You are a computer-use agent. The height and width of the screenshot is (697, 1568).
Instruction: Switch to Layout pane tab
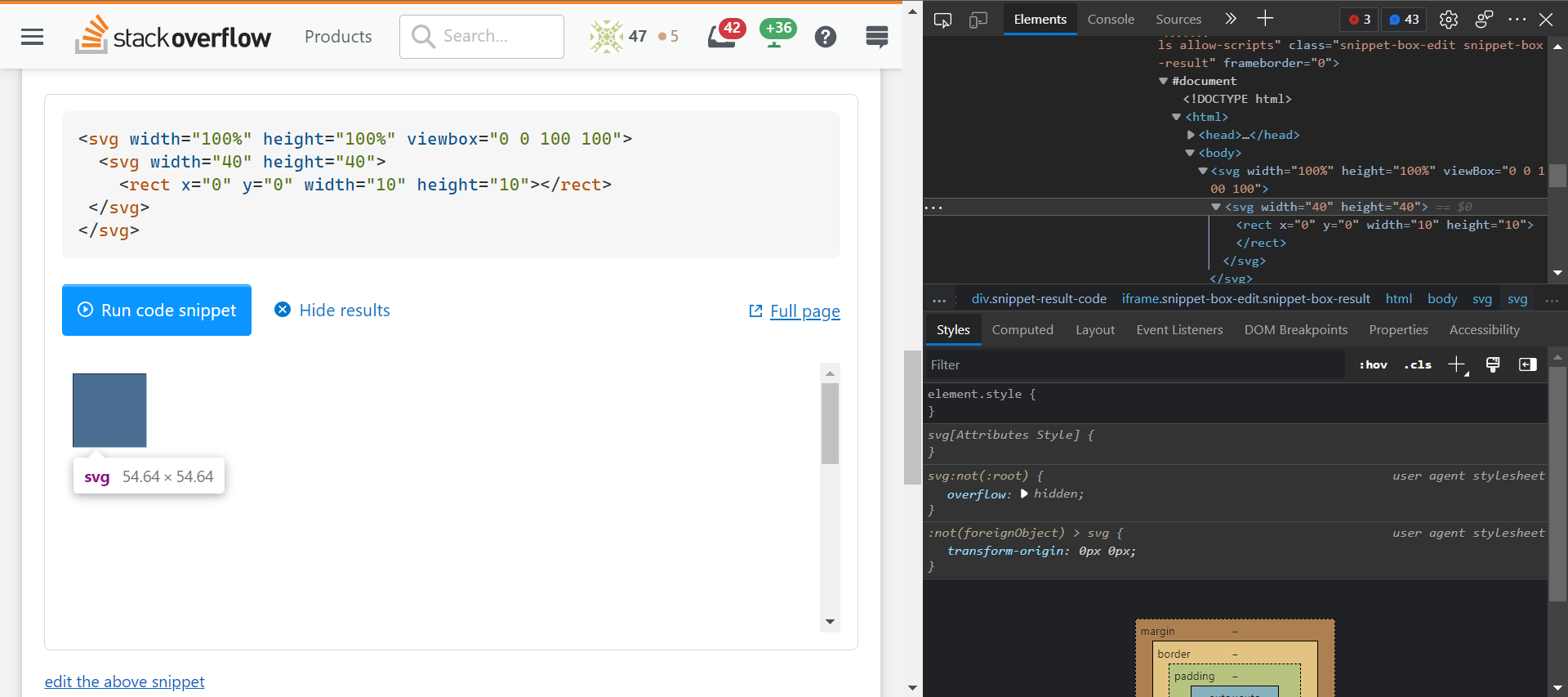click(x=1094, y=330)
